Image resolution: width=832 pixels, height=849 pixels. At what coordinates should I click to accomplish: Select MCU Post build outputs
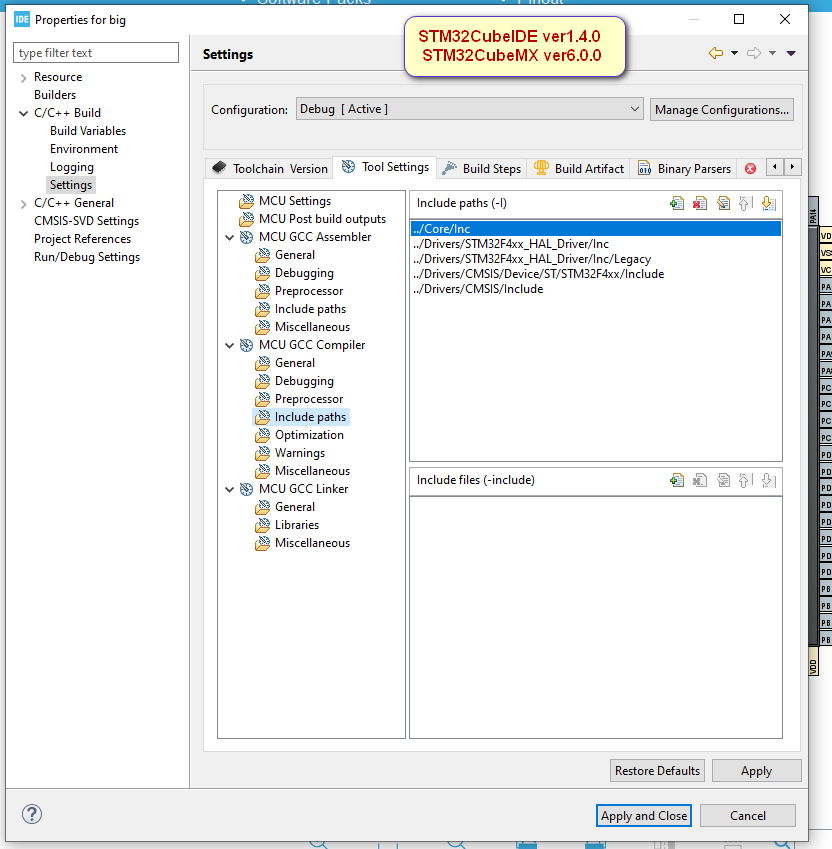click(322, 219)
